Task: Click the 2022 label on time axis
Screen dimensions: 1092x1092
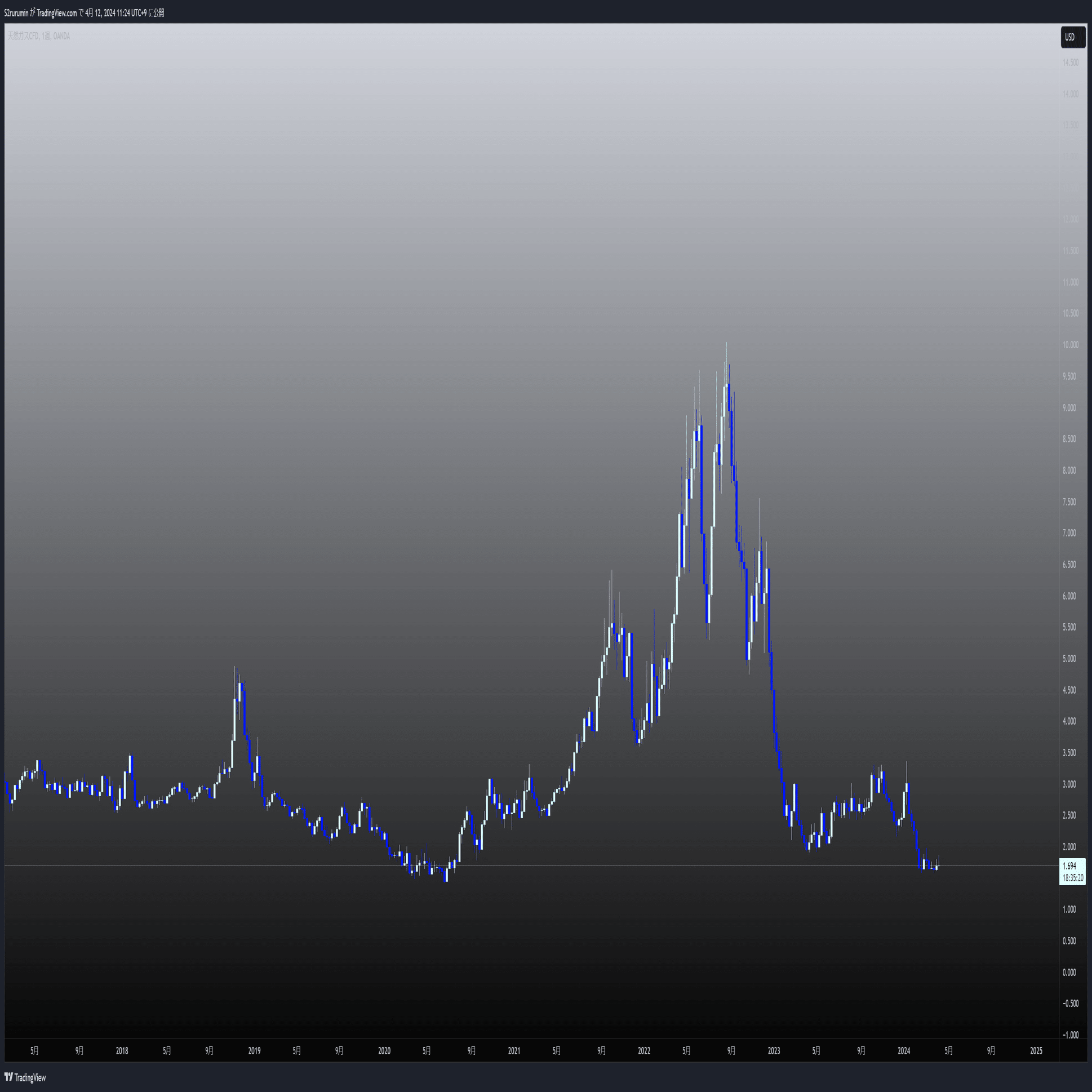Action: point(644,1051)
